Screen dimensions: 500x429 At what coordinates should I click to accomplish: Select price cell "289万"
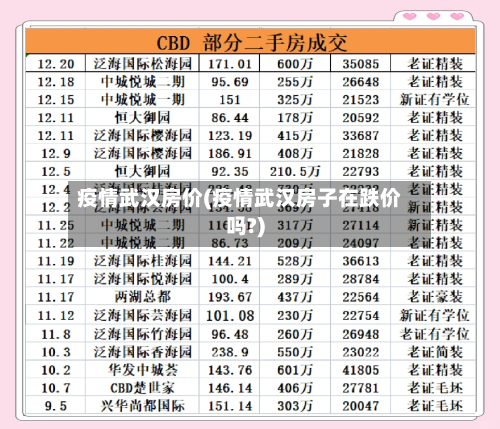pyautogui.click(x=295, y=280)
